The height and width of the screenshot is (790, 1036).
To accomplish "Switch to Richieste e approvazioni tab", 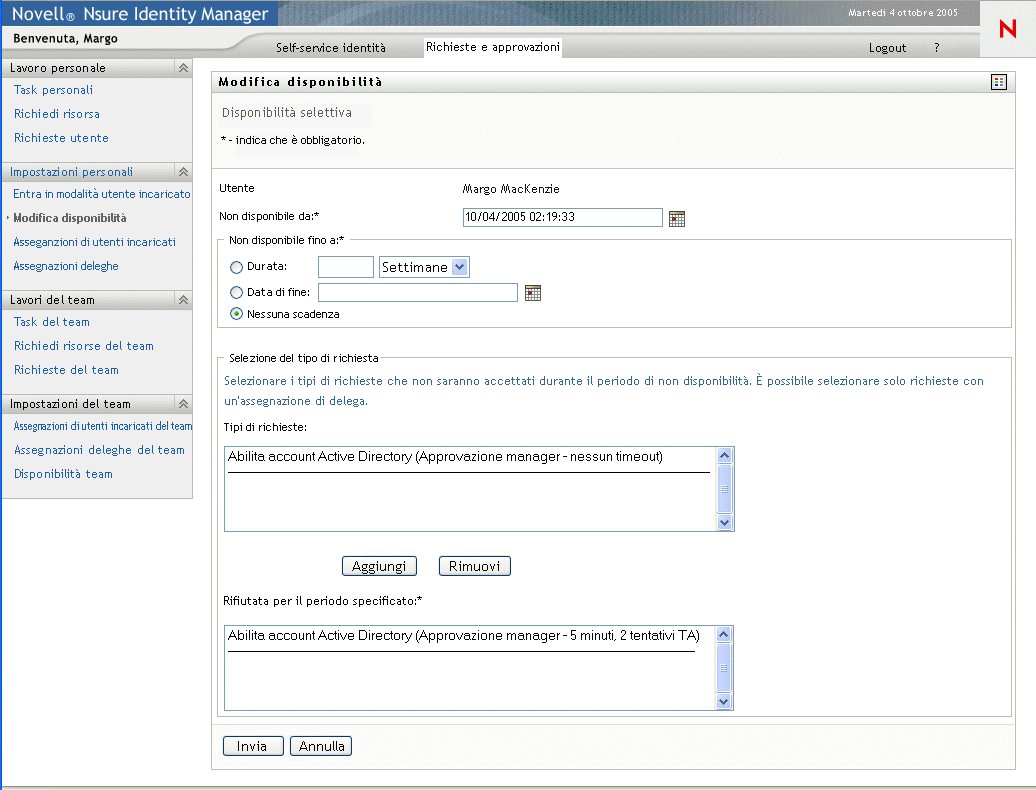I will click(492, 47).
